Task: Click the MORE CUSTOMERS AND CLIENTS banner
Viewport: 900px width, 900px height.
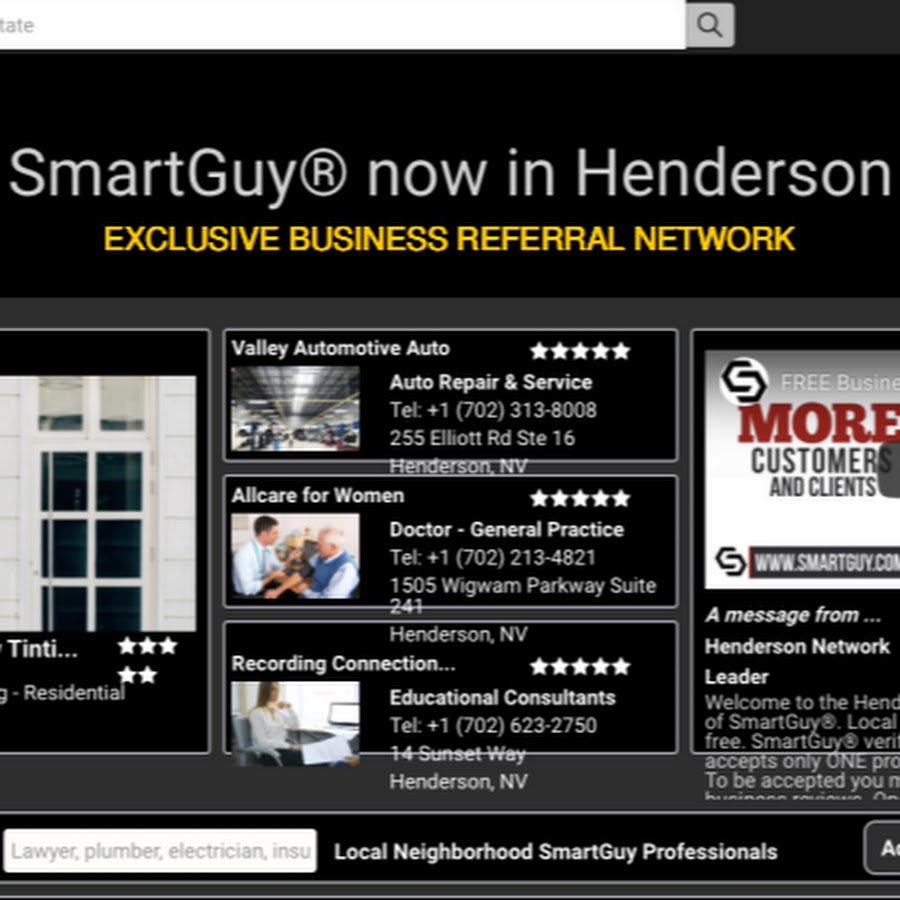Action: (810, 450)
